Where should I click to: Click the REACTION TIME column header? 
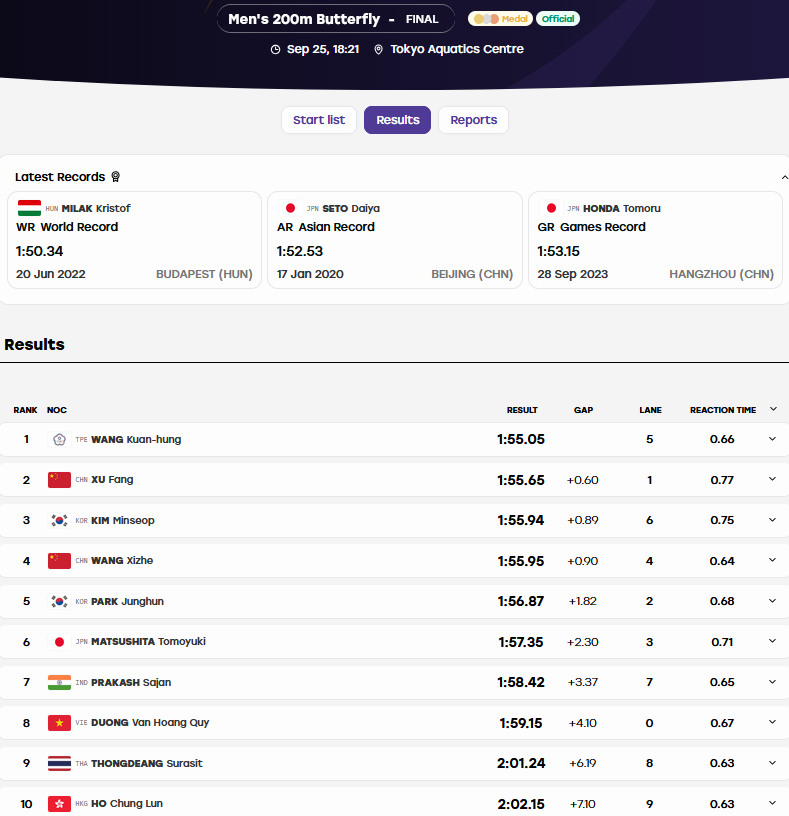723,410
